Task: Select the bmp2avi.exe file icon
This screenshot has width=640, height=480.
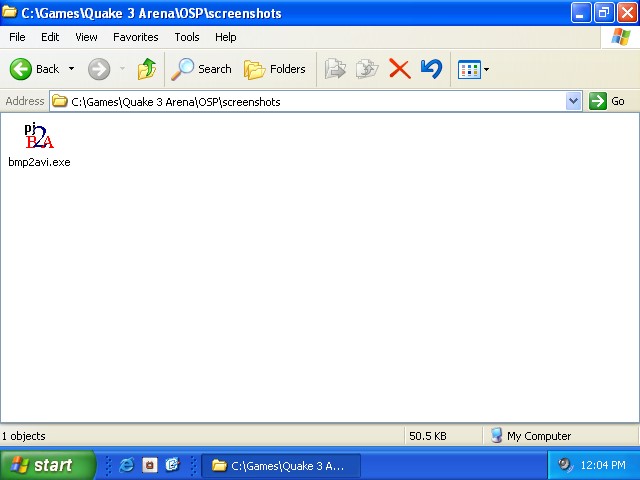Action: click(39, 137)
